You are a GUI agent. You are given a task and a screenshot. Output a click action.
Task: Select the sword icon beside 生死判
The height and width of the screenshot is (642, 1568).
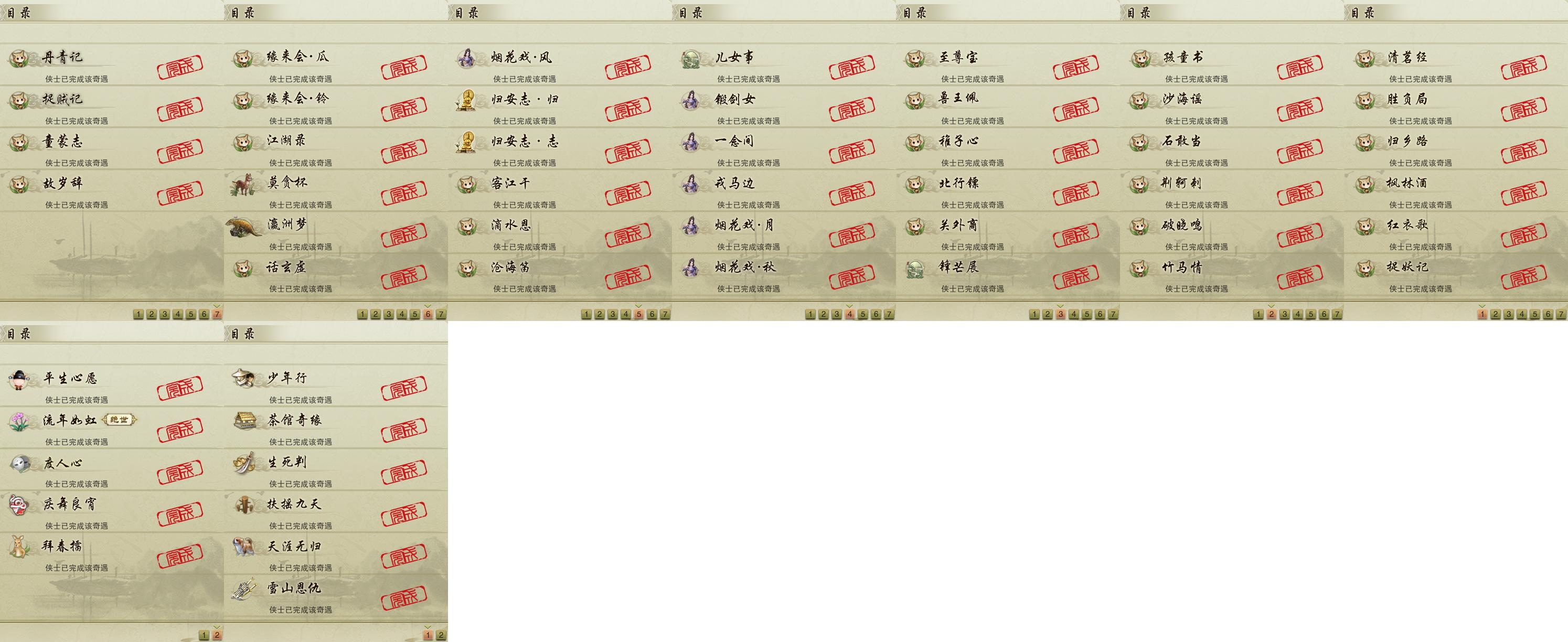pyautogui.click(x=244, y=463)
